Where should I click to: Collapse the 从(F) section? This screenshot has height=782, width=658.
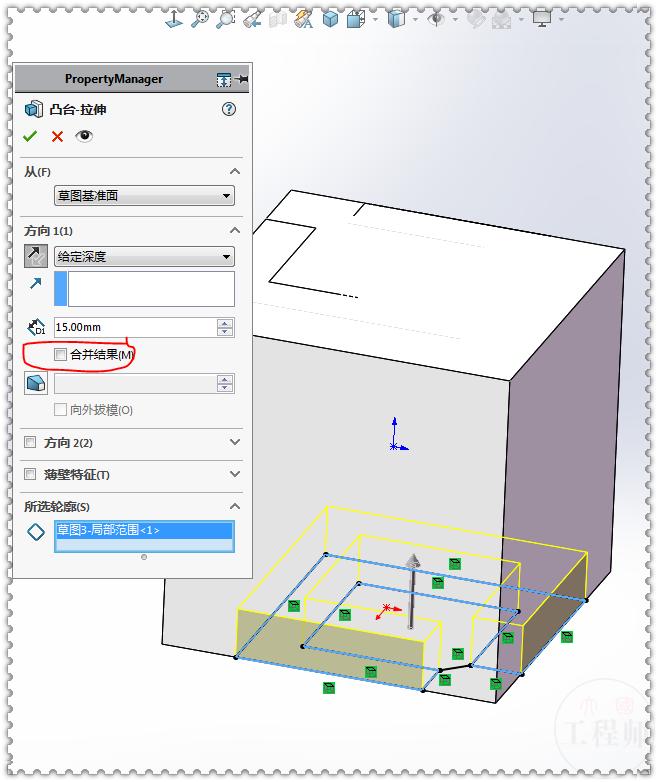pos(235,172)
